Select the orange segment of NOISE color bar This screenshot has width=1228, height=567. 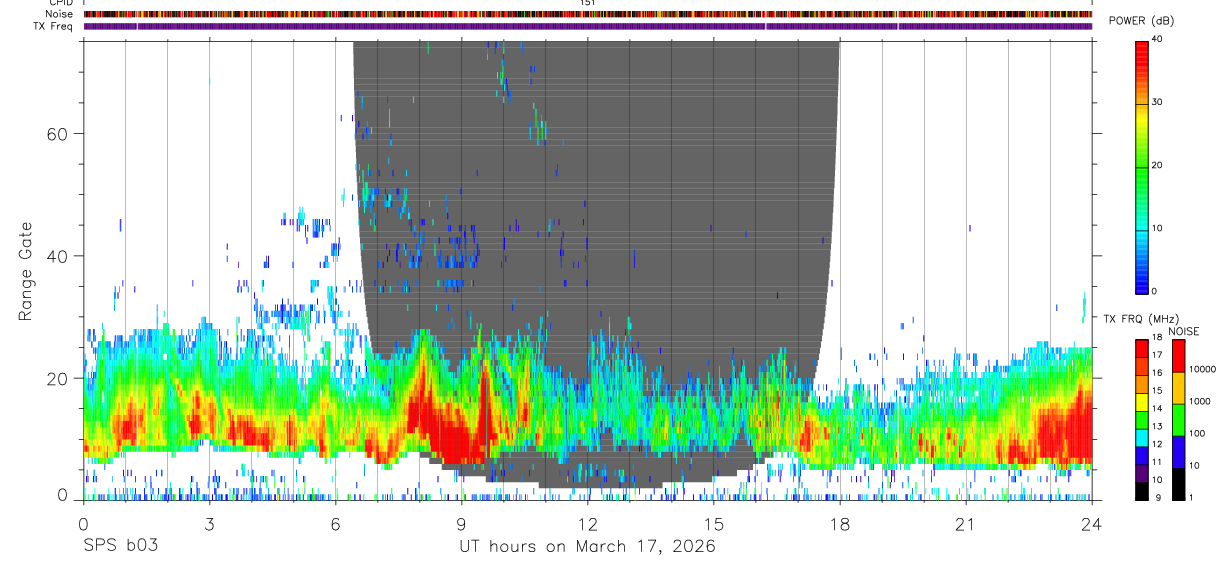[x=1177, y=388]
